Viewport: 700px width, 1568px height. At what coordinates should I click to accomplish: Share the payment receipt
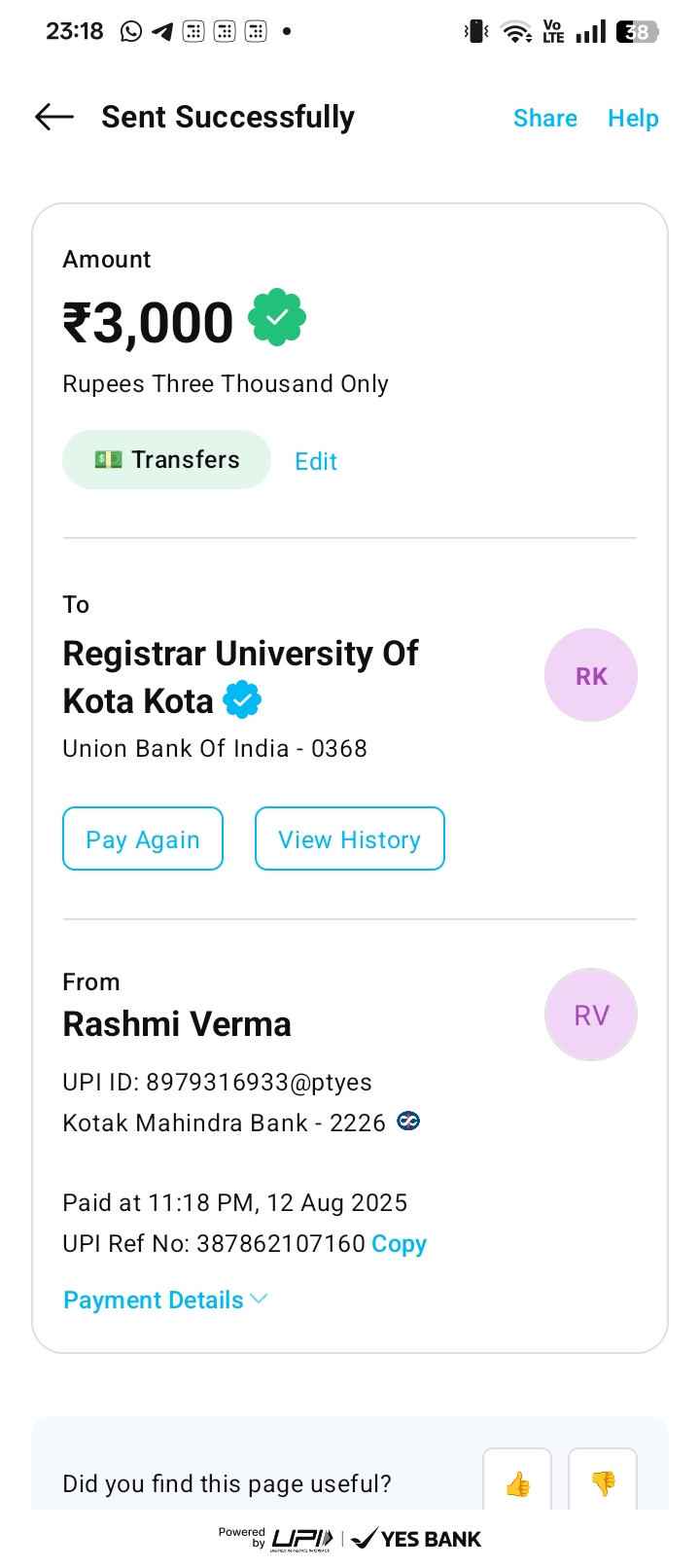pyautogui.click(x=544, y=118)
